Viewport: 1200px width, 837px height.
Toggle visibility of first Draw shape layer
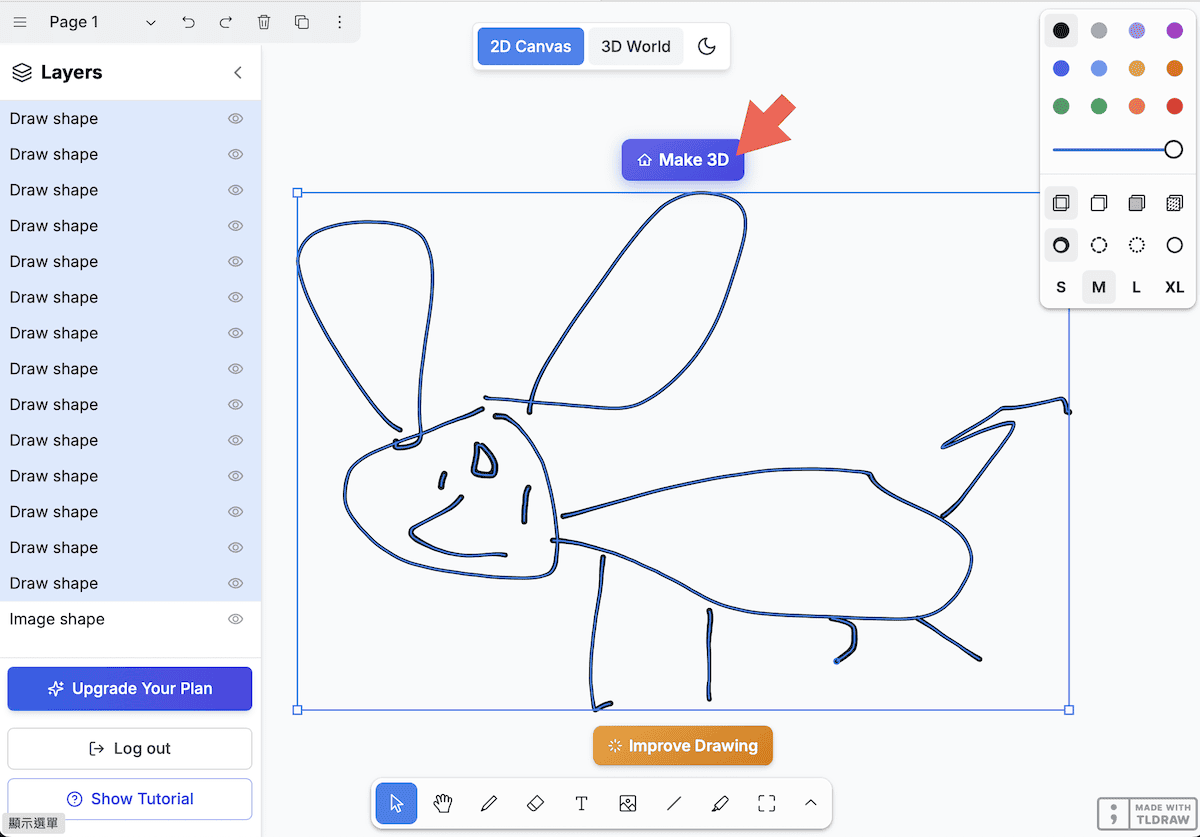236,118
